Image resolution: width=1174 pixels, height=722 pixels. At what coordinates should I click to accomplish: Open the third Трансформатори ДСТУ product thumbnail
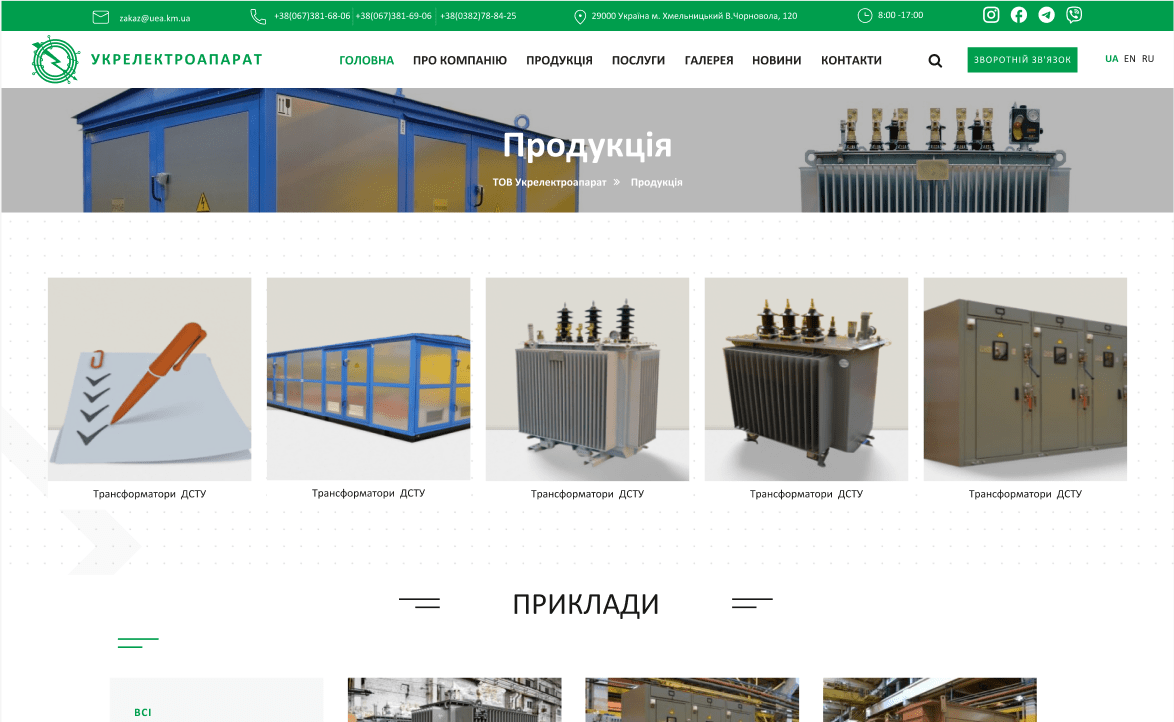(587, 378)
